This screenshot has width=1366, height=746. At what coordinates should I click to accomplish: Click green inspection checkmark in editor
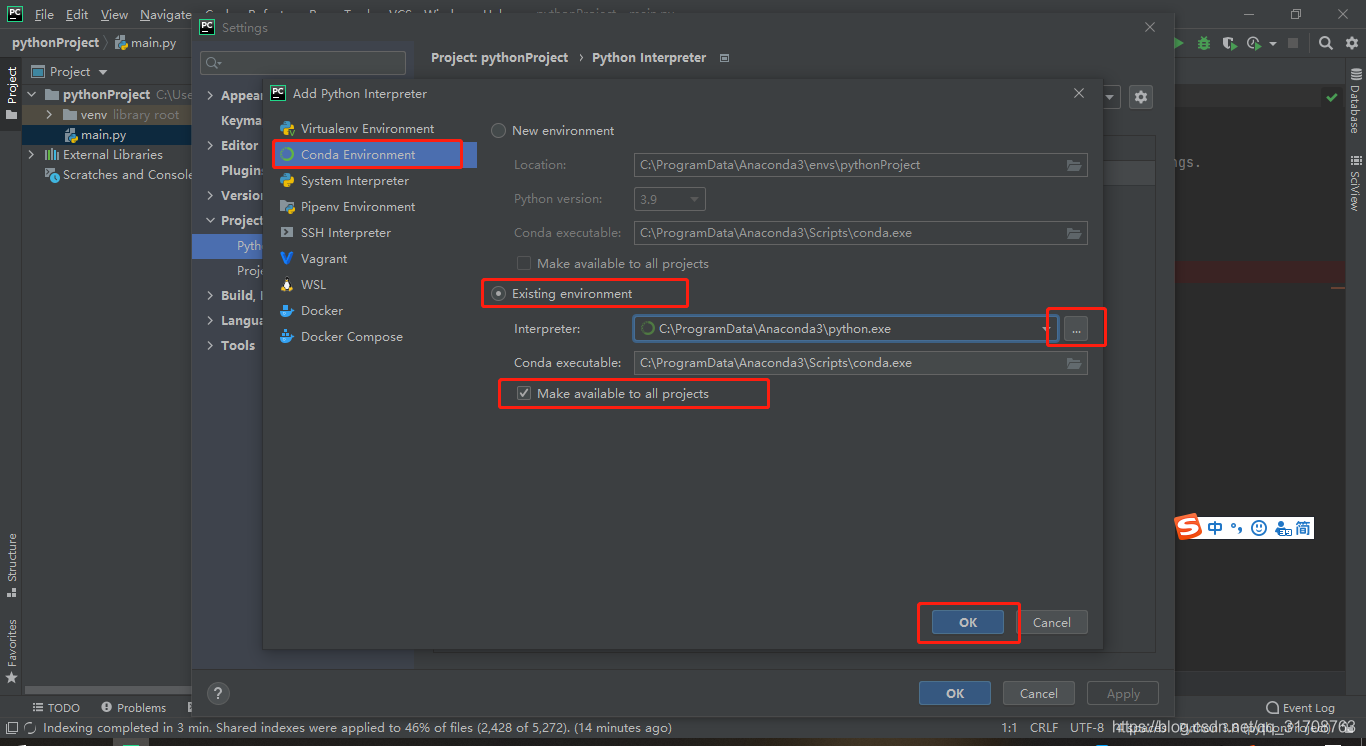point(1331,97)
